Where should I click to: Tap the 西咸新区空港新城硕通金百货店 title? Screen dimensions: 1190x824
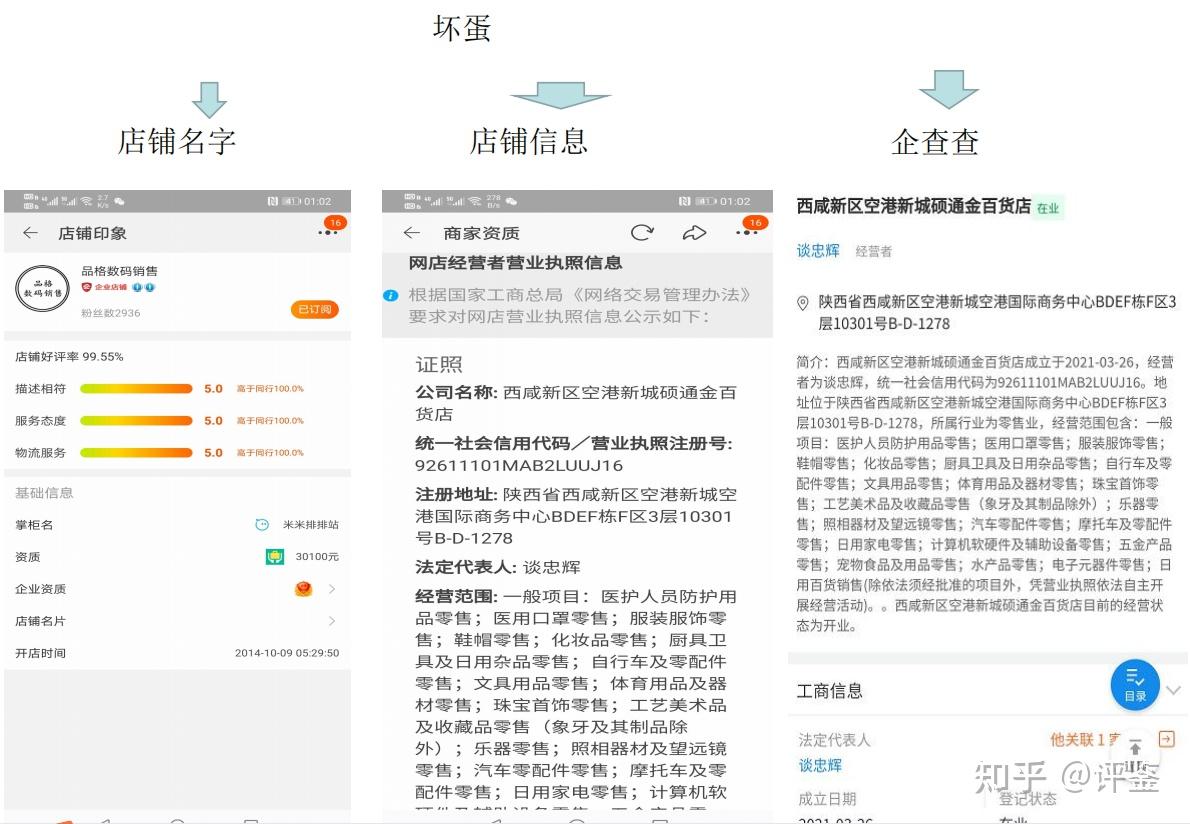(914, 206)
